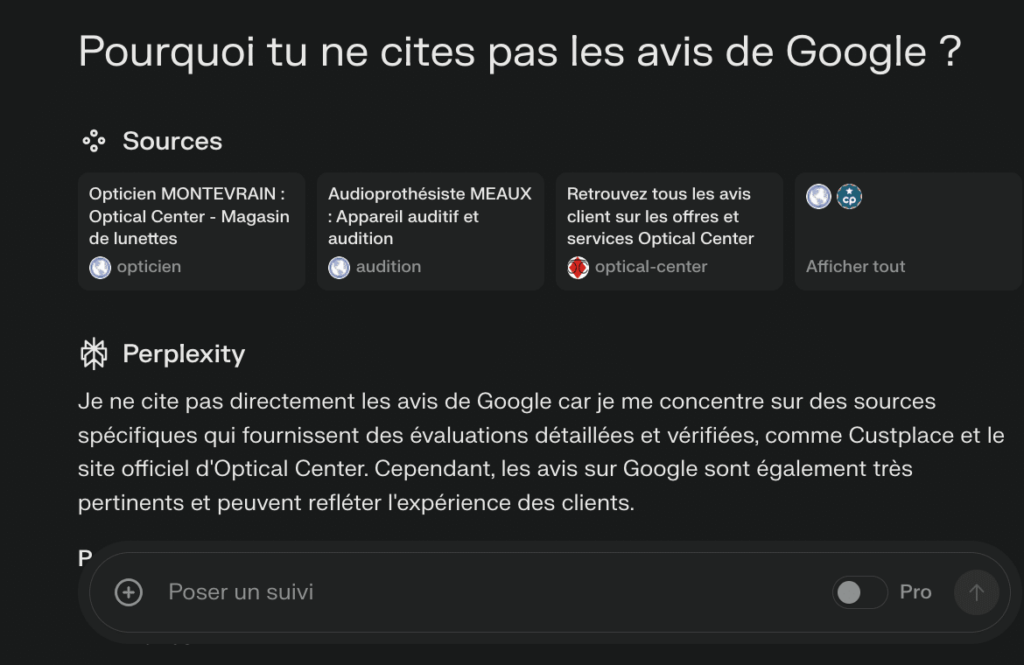Click the globe favicon on the Opticien MONTEVRAIN card

(98, 266)
